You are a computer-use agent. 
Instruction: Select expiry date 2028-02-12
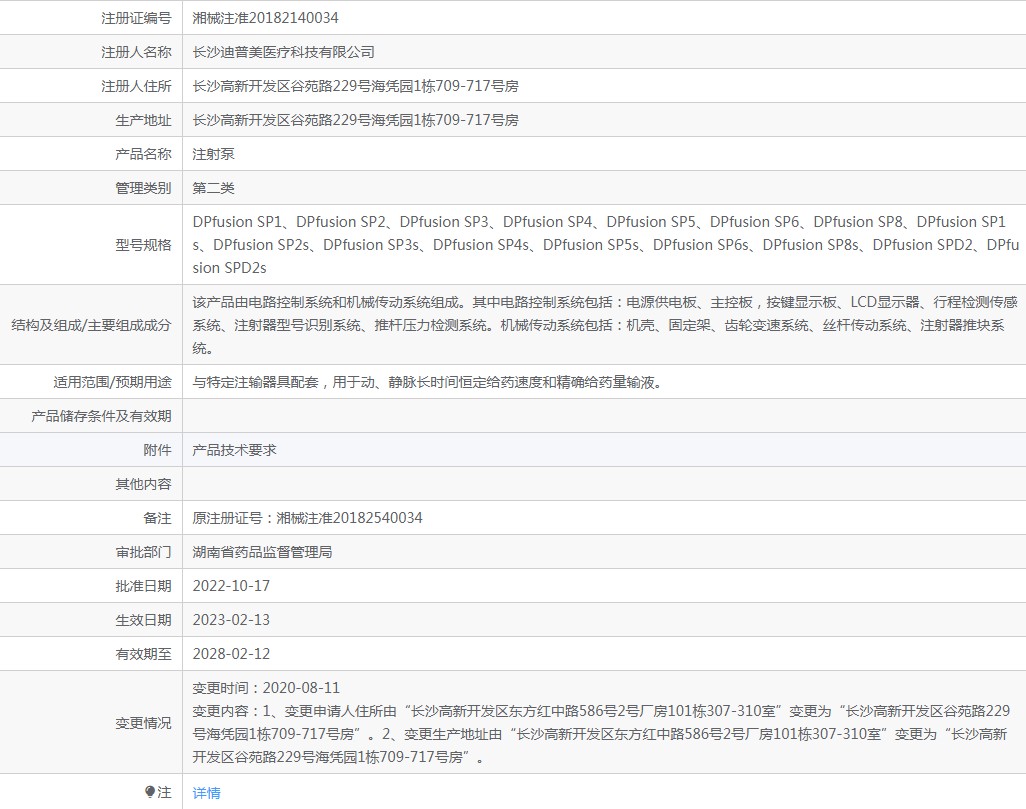point(231,654)
